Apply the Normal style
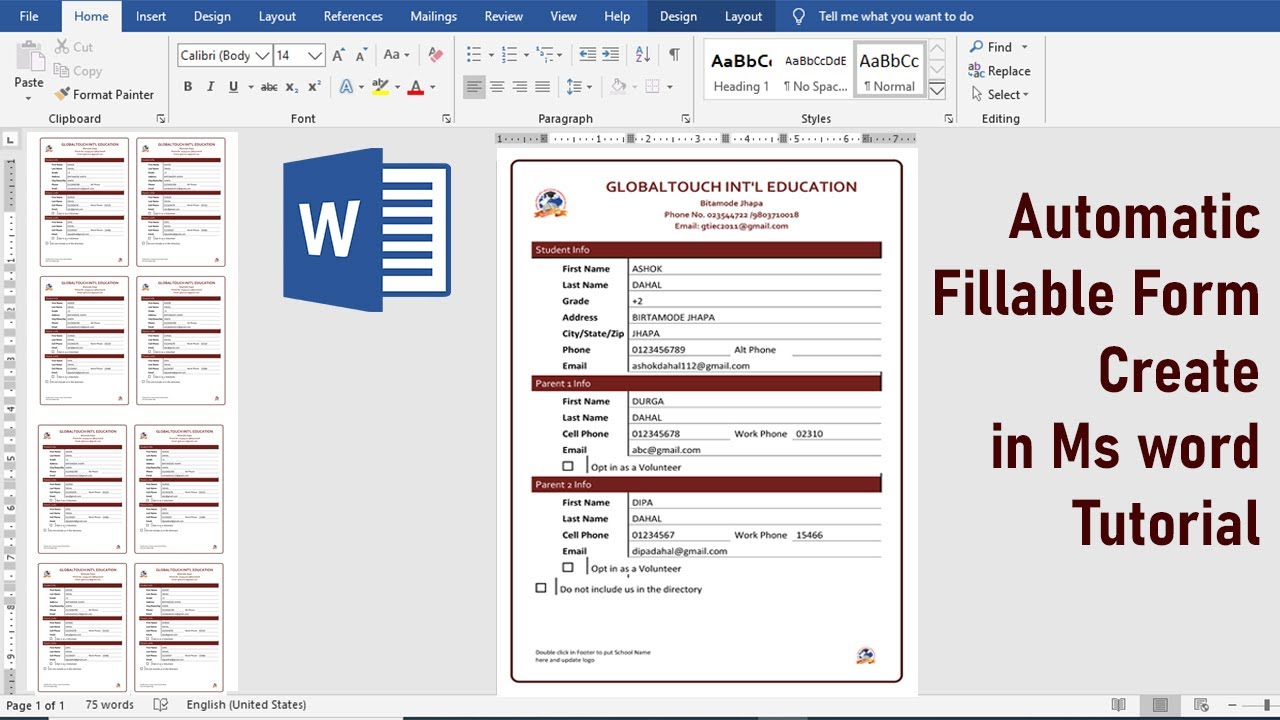1280x720 pixels. click(x=889, y=70)
